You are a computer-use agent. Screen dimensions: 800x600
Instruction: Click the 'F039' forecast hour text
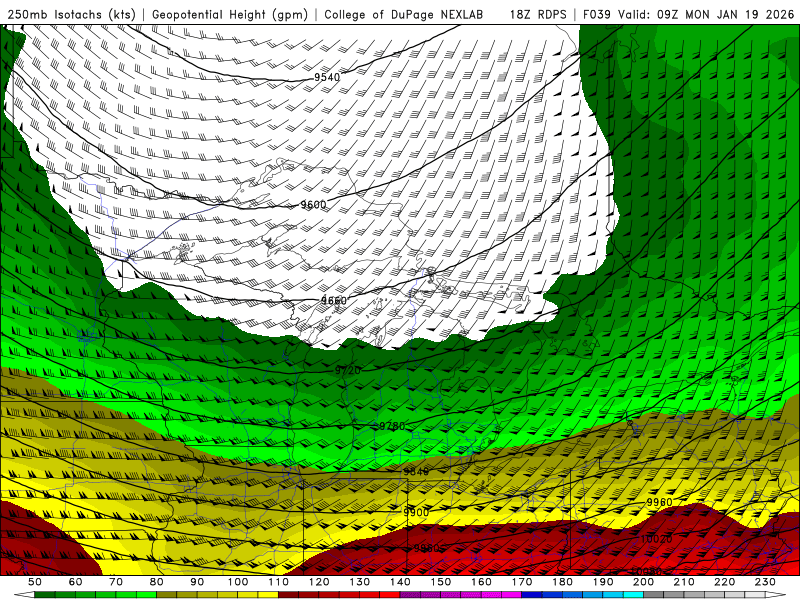point(596,14)
